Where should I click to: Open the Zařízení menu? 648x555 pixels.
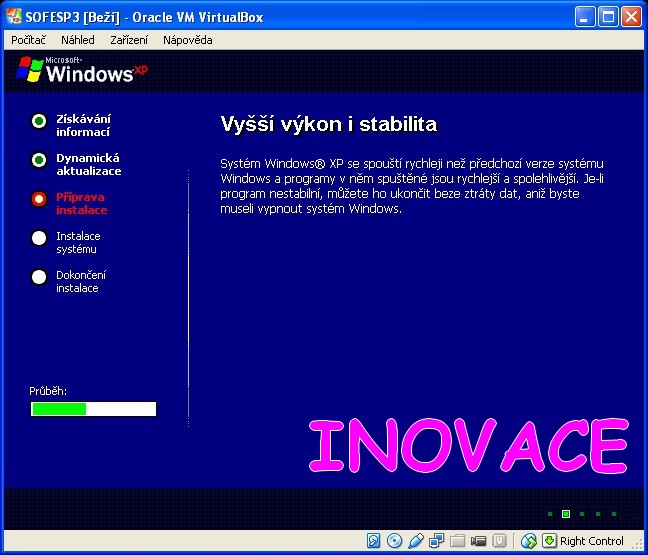[x=129, y=40]
